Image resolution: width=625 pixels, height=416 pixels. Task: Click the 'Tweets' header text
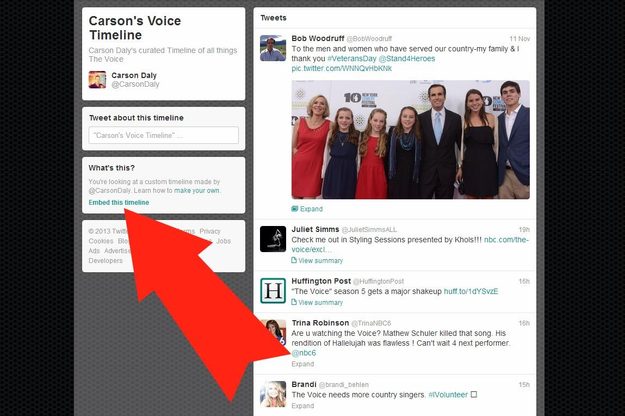click(273, 18)
